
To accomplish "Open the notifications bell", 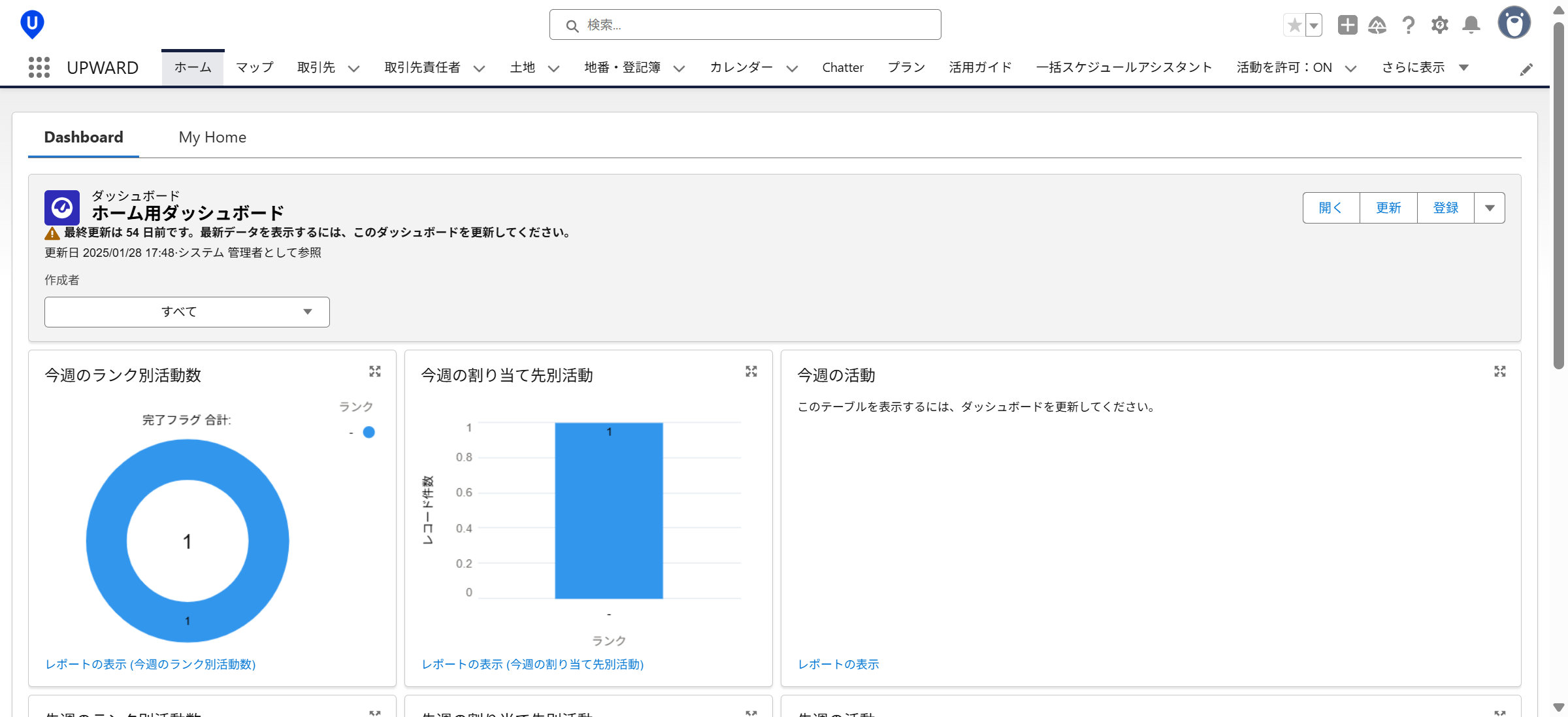I will [1471, 25].
